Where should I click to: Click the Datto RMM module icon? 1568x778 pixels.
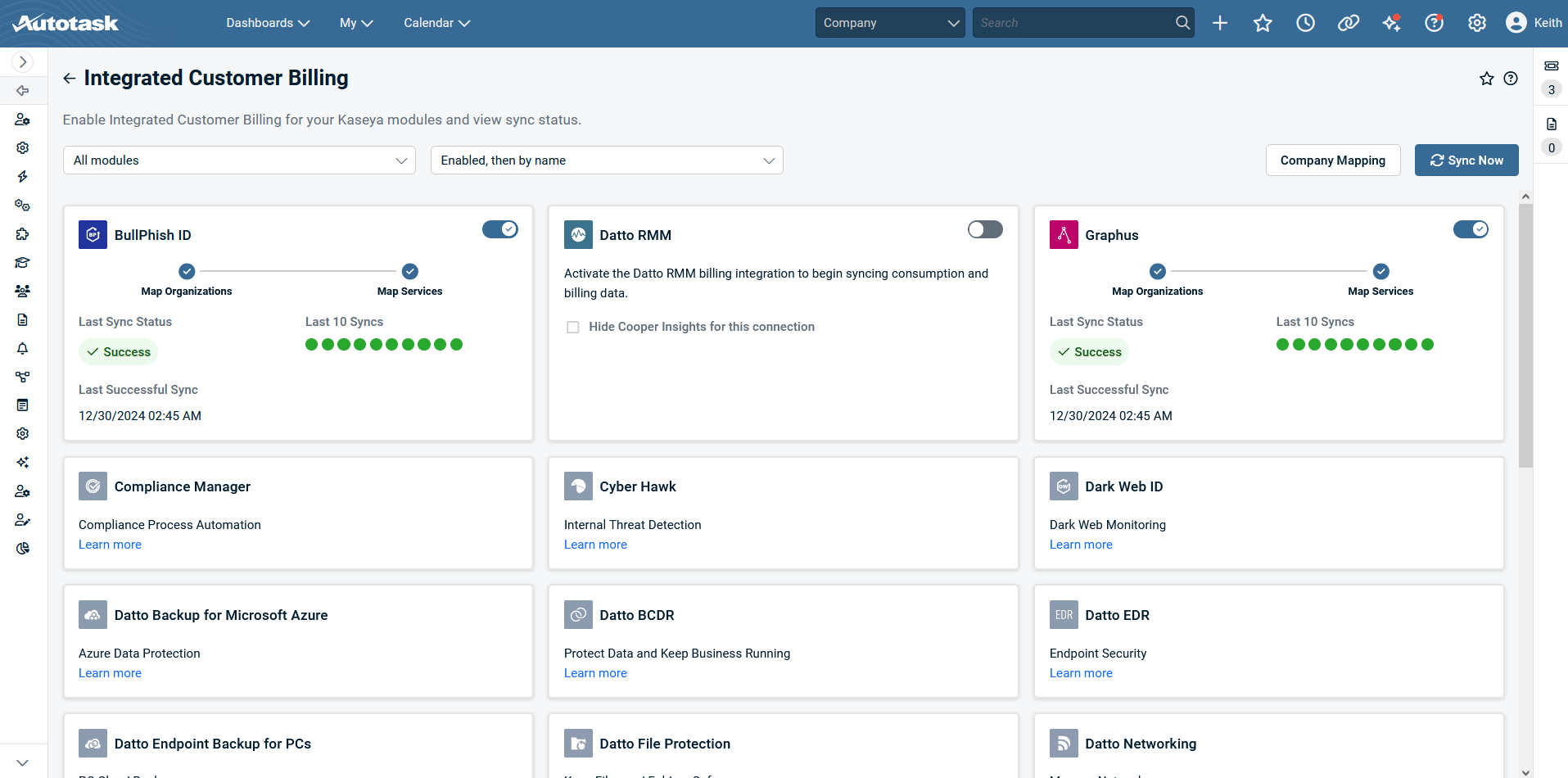coord(578,235)
